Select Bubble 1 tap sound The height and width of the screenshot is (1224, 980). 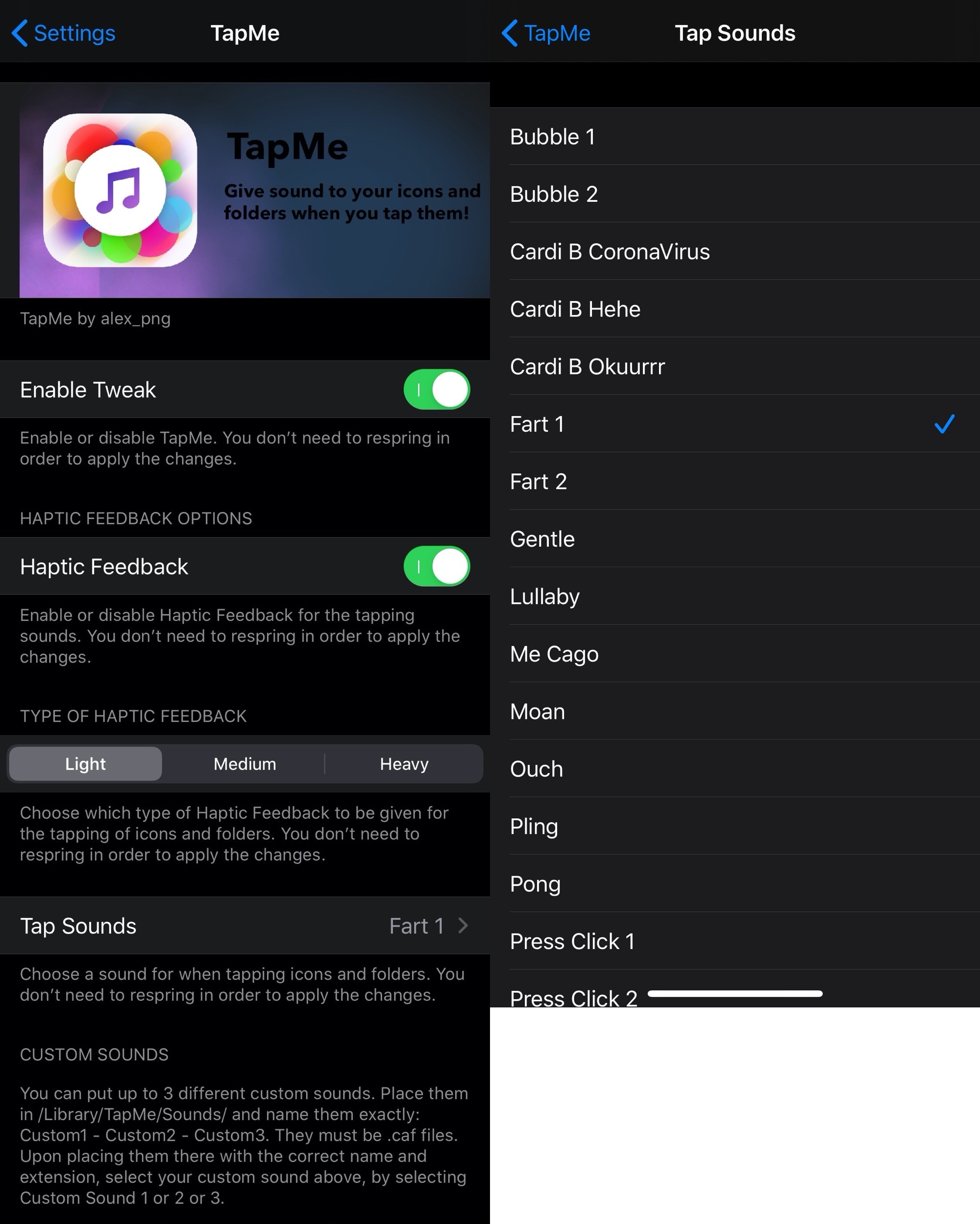pyautogui.click(x=734, y=137)
